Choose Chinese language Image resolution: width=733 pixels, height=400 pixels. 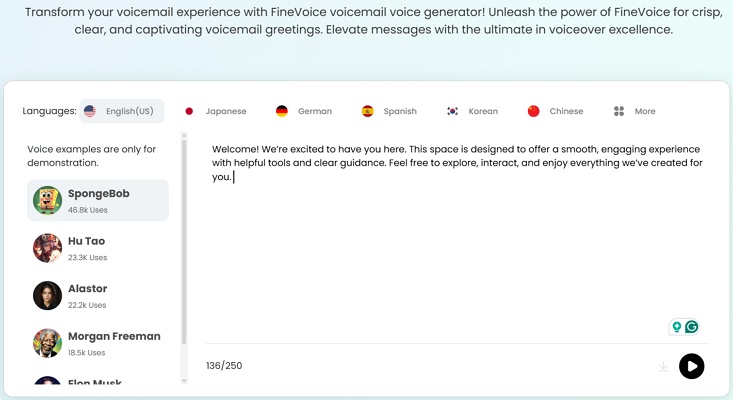(555, 111)
